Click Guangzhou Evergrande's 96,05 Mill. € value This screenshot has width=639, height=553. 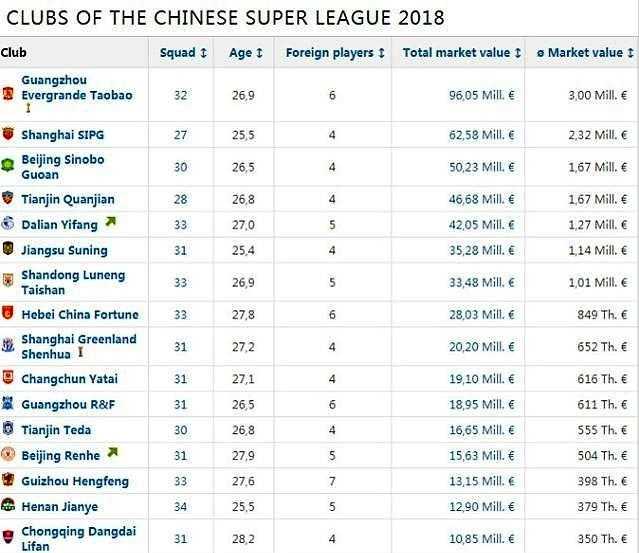pyautogui.click(x=482, y=95)
